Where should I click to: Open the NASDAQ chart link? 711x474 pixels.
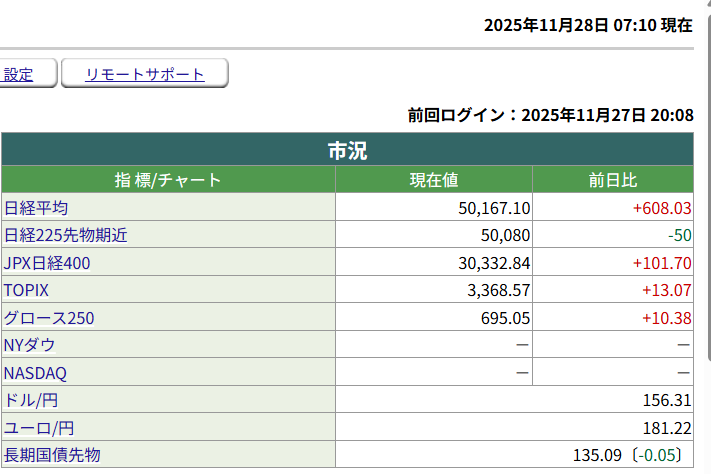[36, 373]
